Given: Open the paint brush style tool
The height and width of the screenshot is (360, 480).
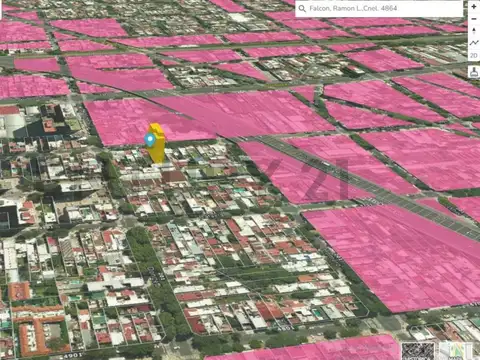Looking at the screenshot, I should pyautogui.click(x=474, y=72).
